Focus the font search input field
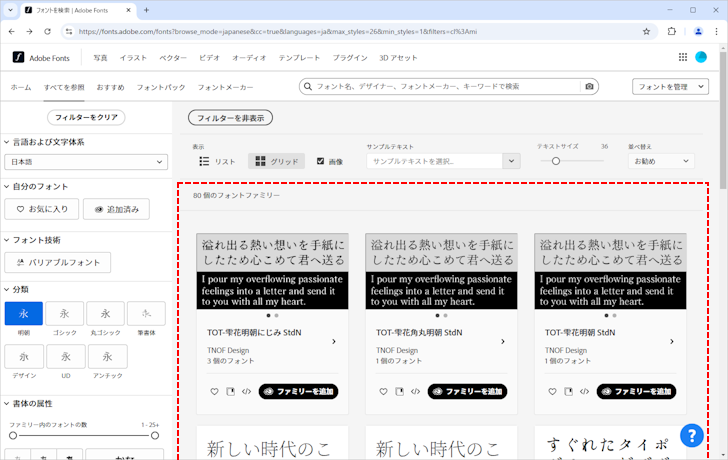The height and width of the screenshot is (460, 728). click(x=446, y=86)
